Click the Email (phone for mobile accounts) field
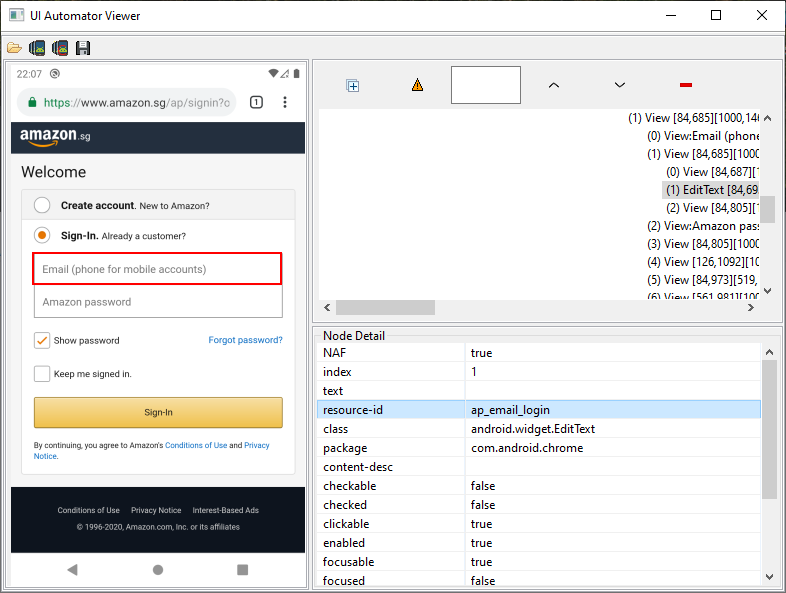The image size is (786, 593). [x=157, y=269]
